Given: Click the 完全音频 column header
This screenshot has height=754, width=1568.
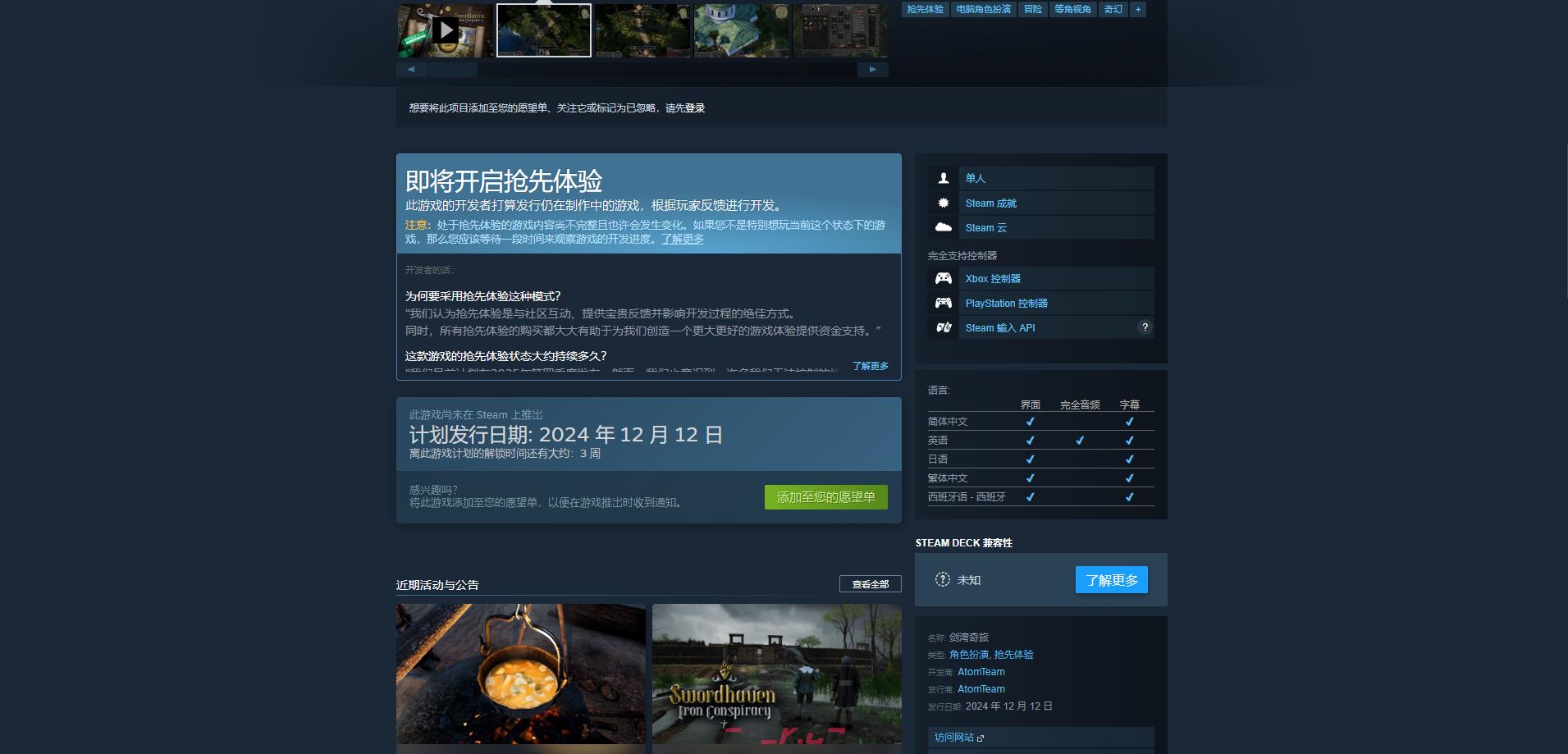Looking at the screenshot, I should pyautogui.click(x=1080, y=404).
